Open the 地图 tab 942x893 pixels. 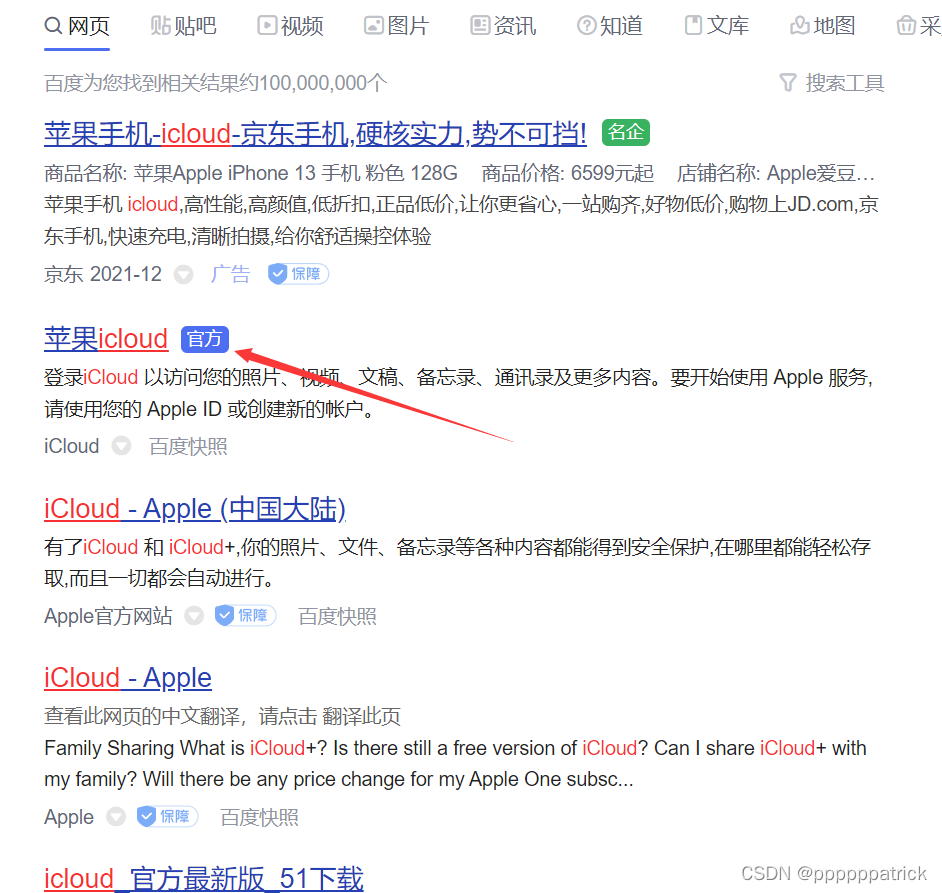(822, 26)
